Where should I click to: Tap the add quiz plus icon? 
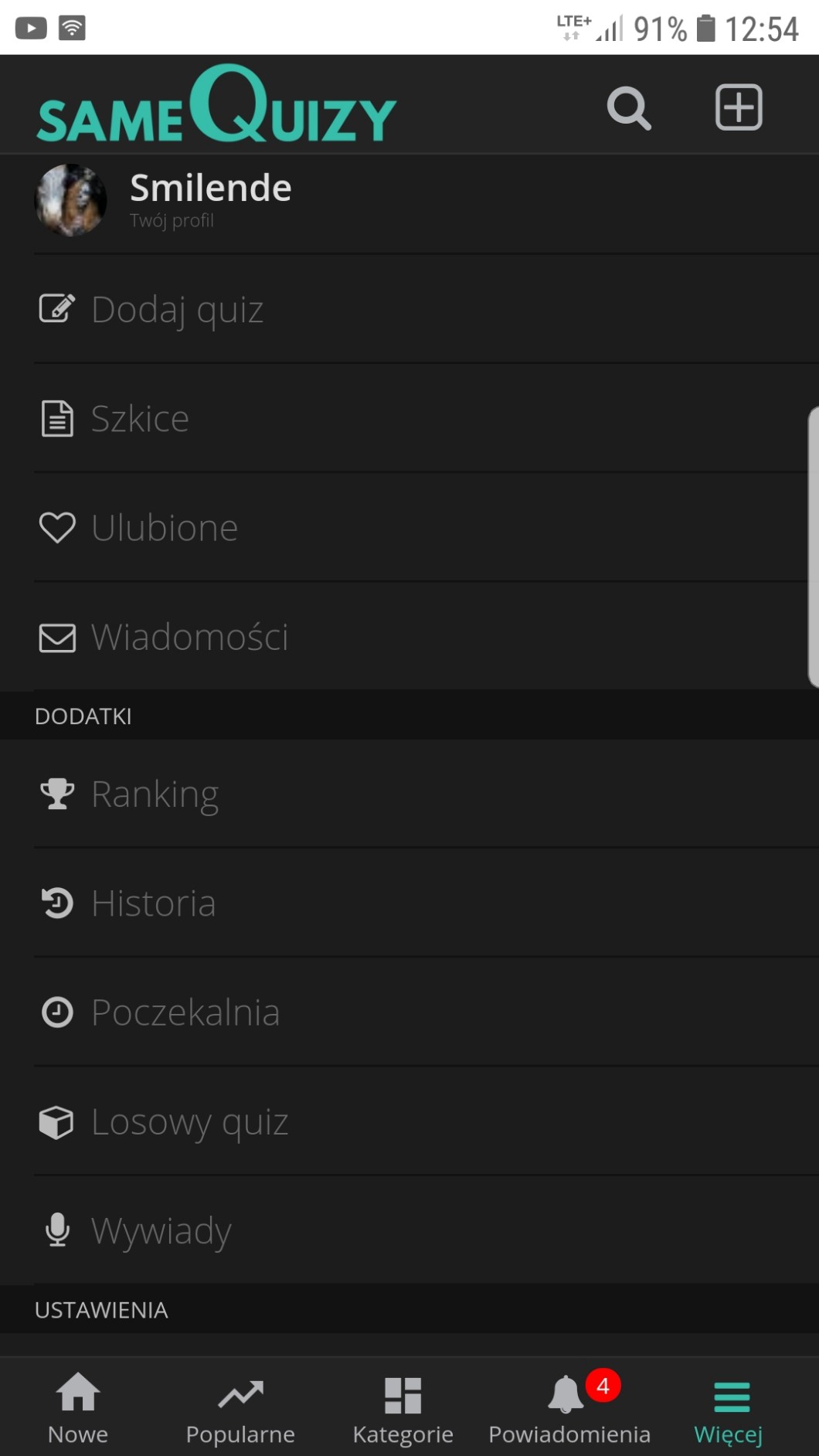point(739,107)
